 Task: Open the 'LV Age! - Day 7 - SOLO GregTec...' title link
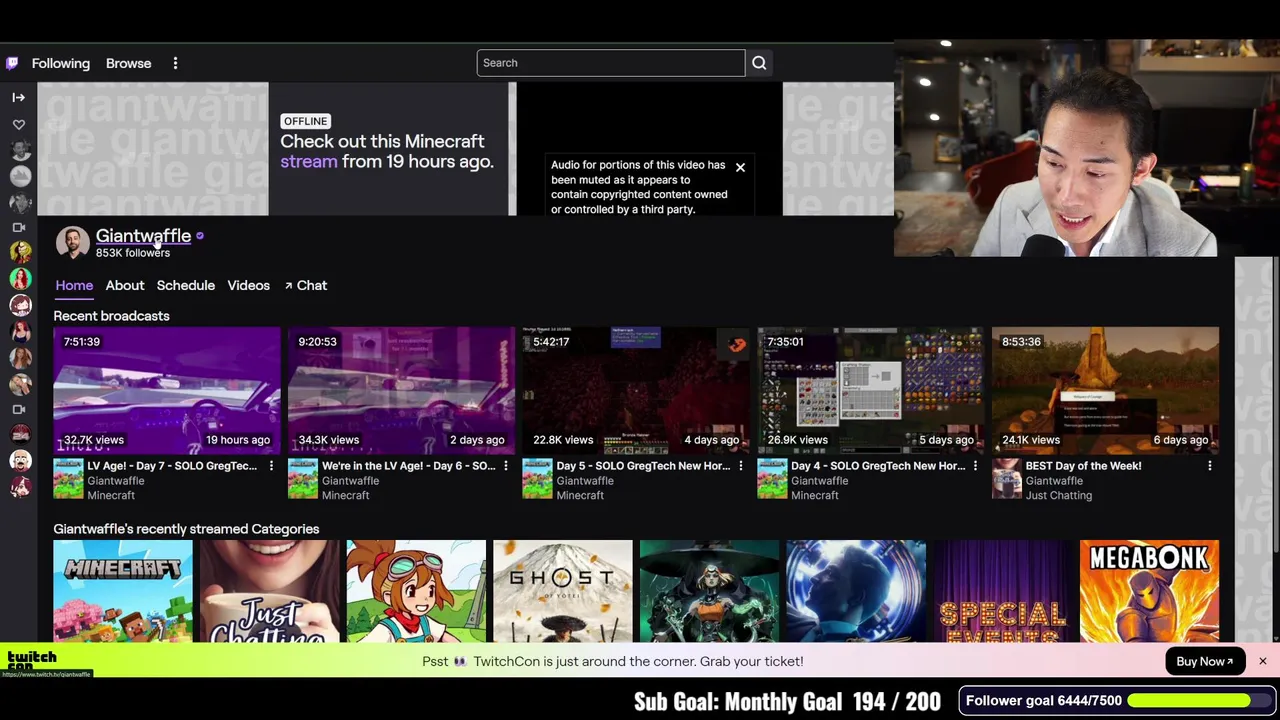point(172,466)
